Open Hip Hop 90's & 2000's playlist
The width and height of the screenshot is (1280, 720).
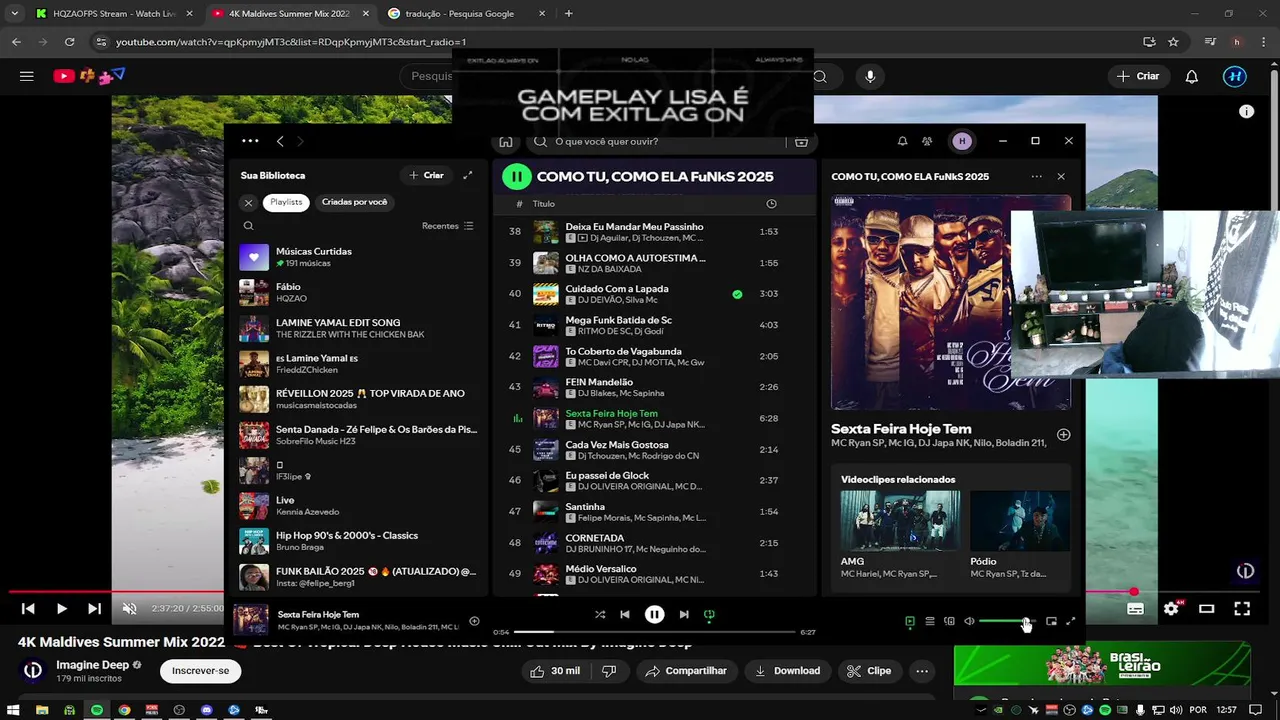pos(357,541)
